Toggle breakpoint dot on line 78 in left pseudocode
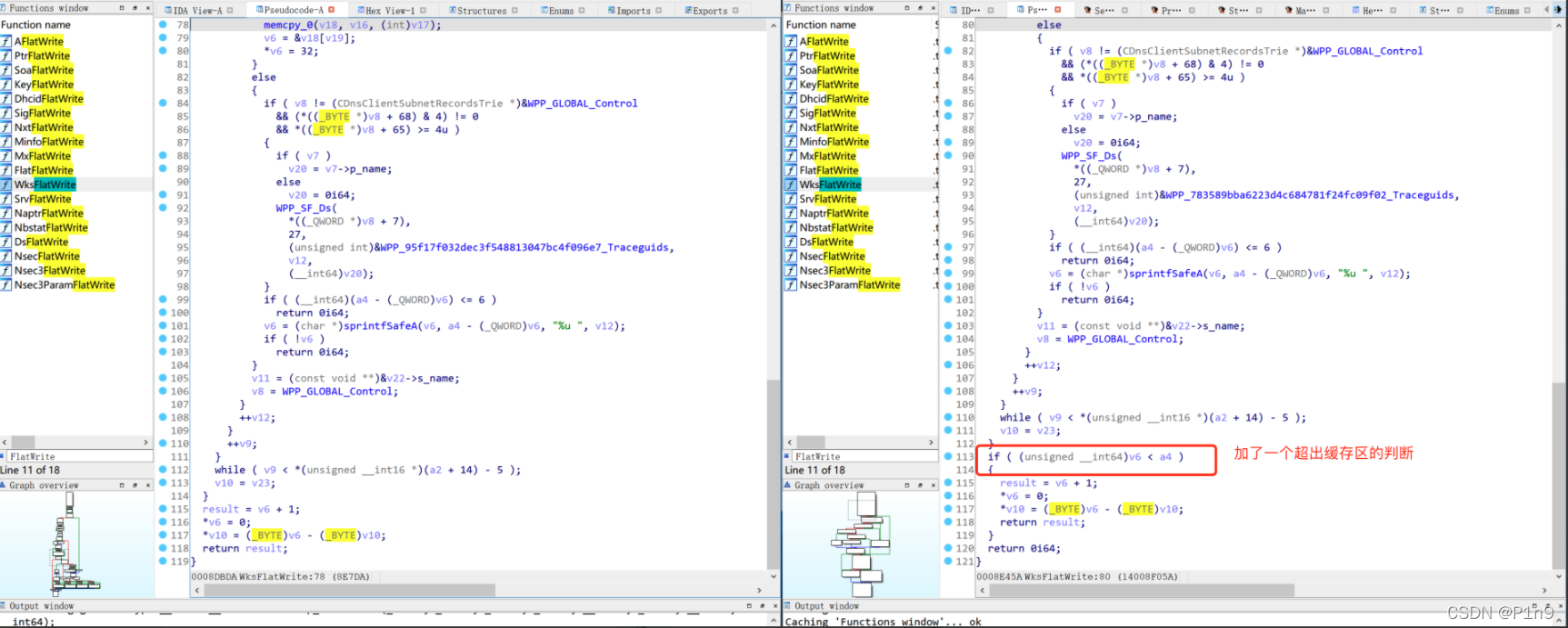The width and height of the screenshot is (1568, 628). (163, 25)
